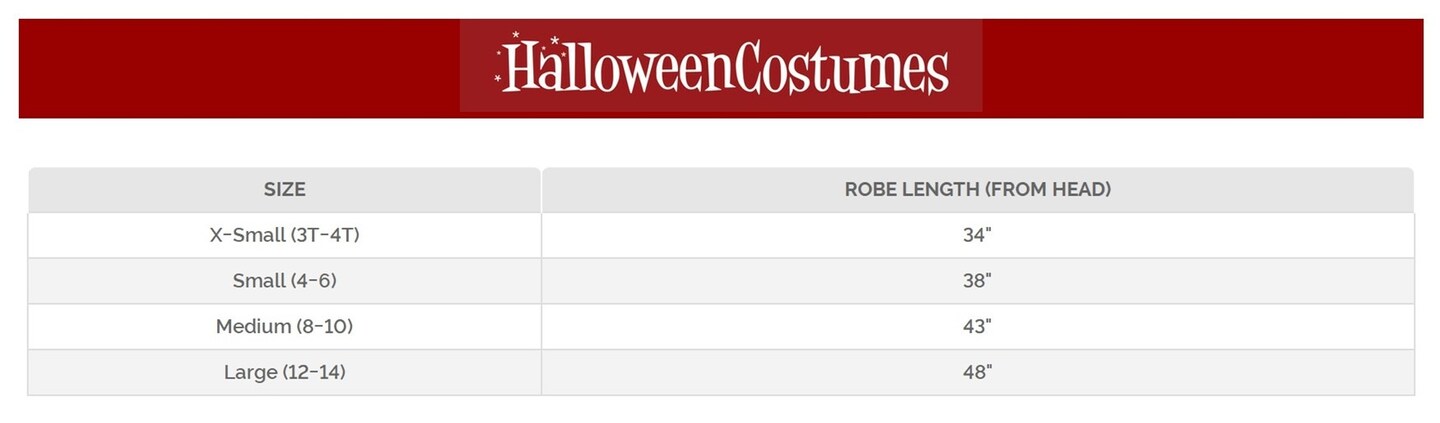This screenshot has width=1440, height=423.
Task: Select the ROBE LENGTH (FROM HEAD) header
Action: click(977, 189)
